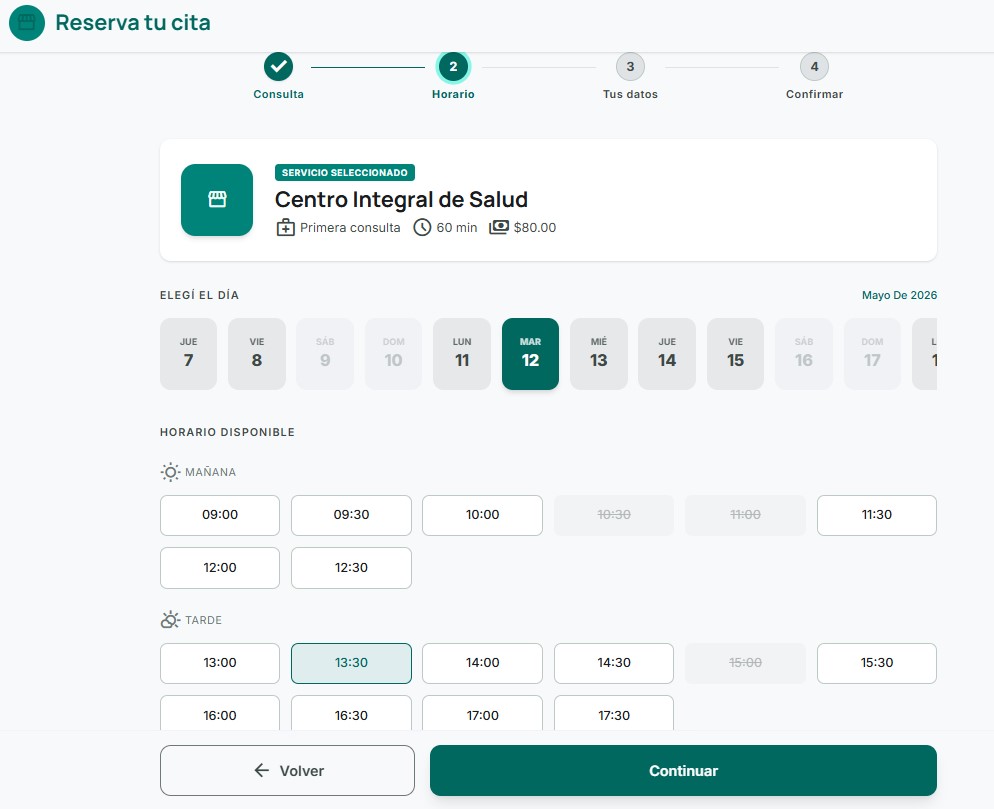Choose the 14:30 afternoon slot
The image size is (994, 809).
[614, 663]
